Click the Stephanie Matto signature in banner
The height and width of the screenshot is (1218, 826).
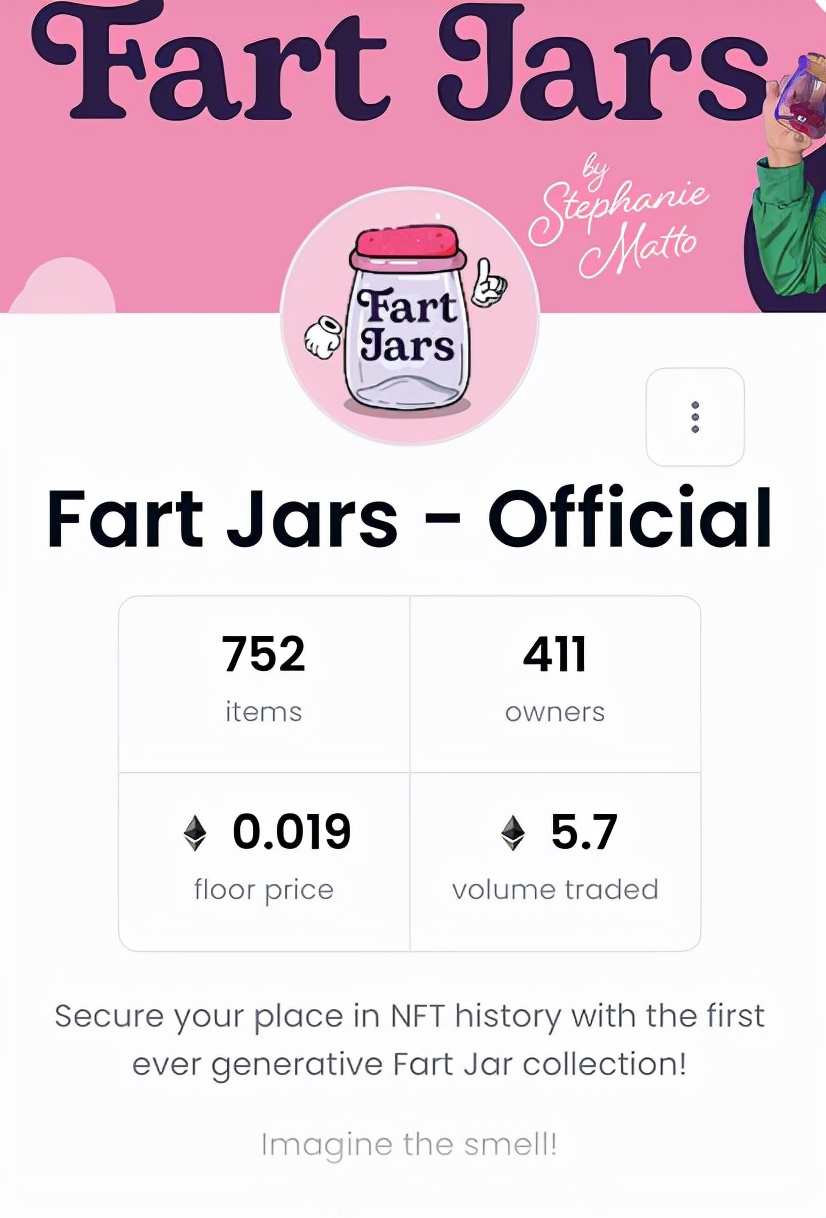[x=620, y=217]
